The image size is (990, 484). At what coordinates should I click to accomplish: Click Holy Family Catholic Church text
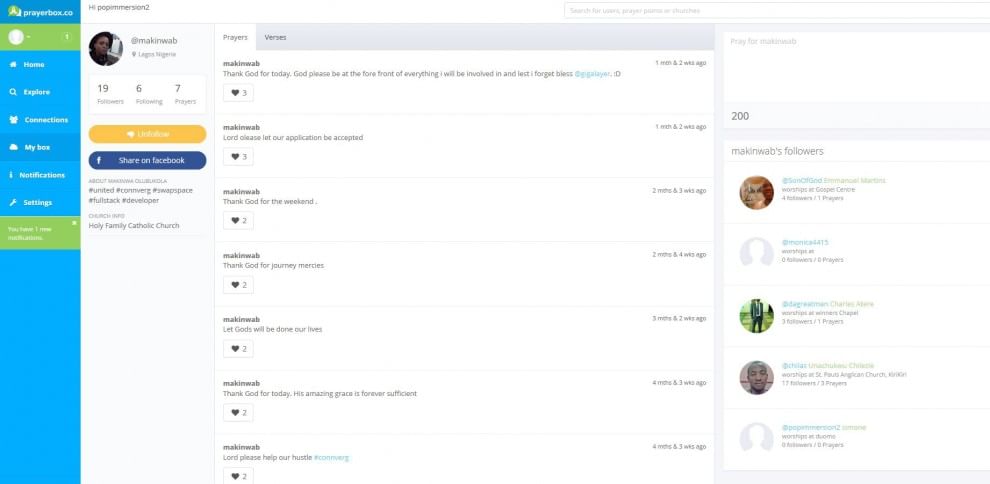134,225
